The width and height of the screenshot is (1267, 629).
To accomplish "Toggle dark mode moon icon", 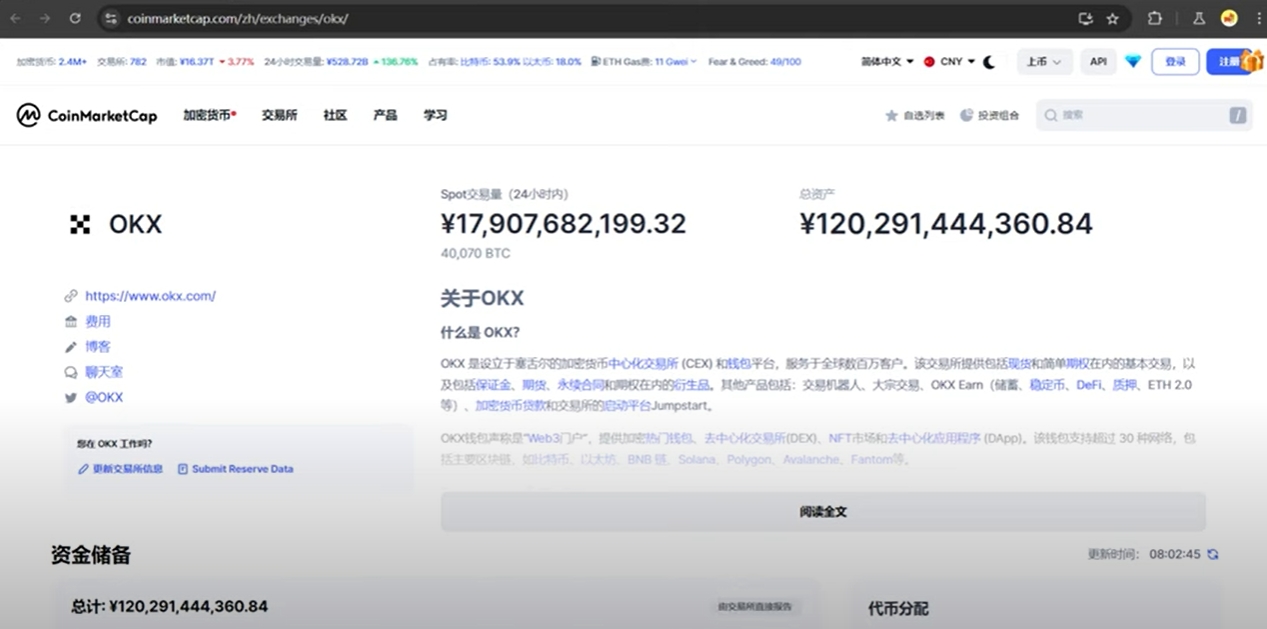I will [x=989, y=62].
